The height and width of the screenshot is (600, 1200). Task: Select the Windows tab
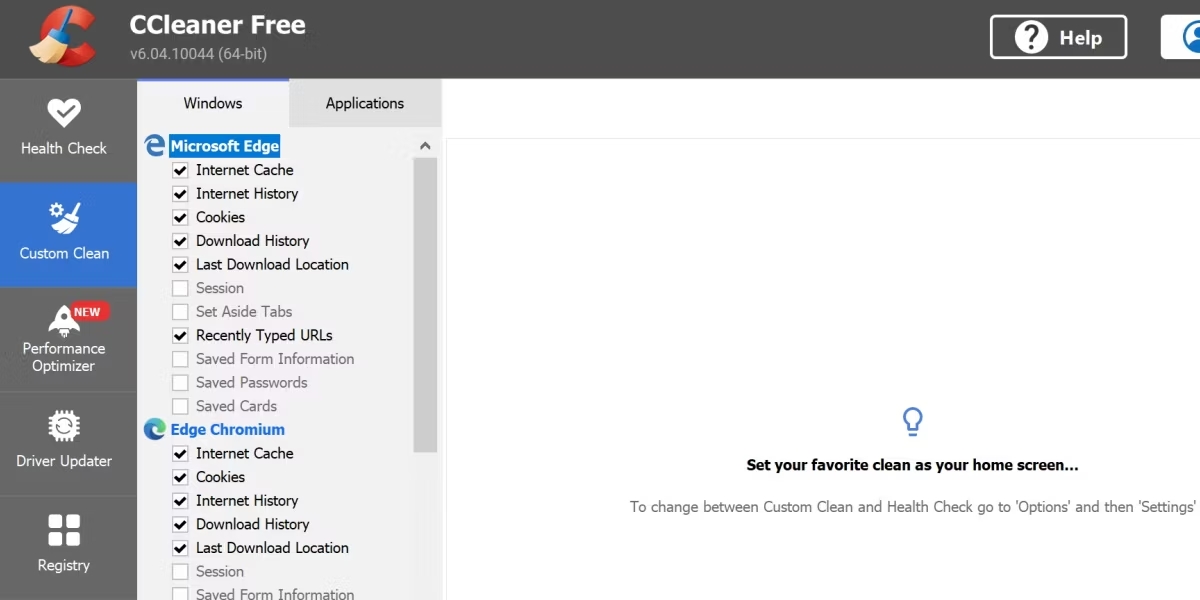click(212, 103)
